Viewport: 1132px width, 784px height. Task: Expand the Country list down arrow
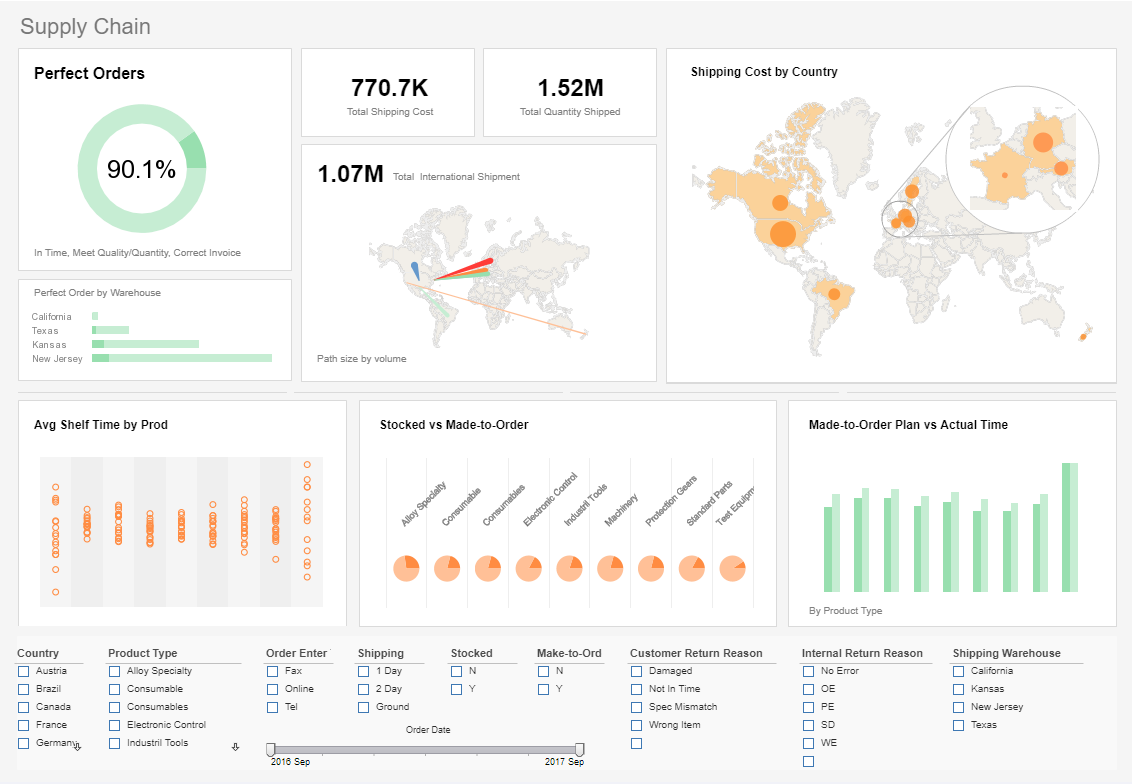(78, 746)
